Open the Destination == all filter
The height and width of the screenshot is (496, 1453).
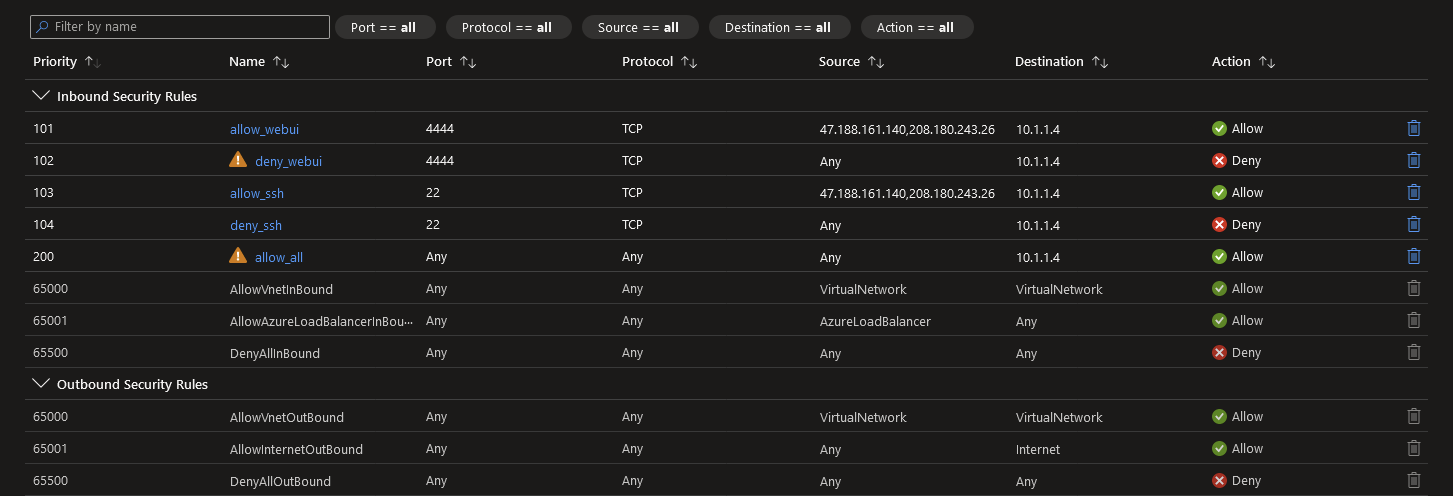pos(779,27)
